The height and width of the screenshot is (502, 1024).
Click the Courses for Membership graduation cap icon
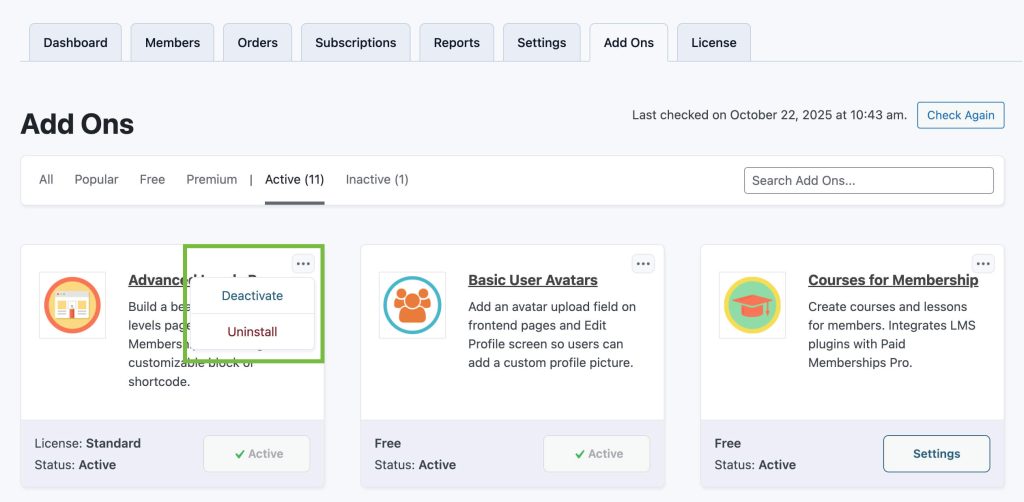752,305
